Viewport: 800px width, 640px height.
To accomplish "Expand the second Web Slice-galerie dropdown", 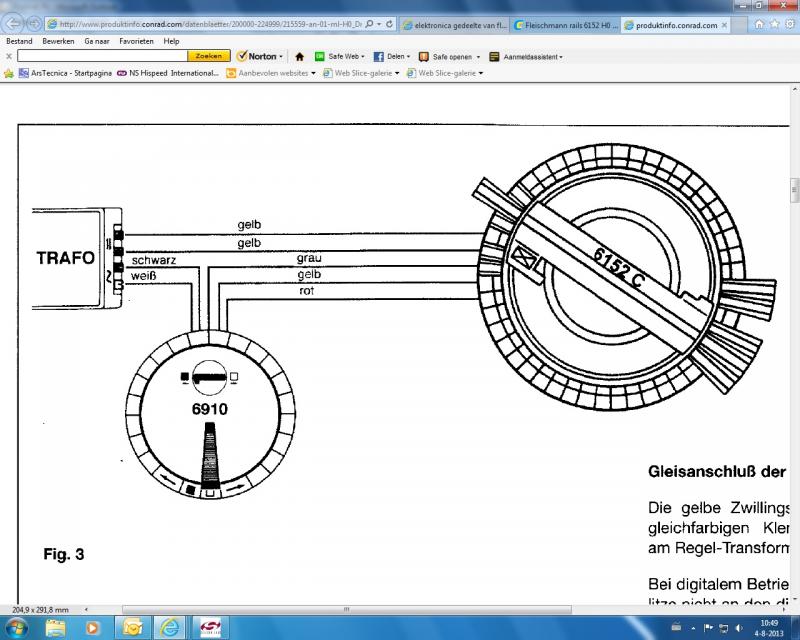I will click(x=481, y=73).
